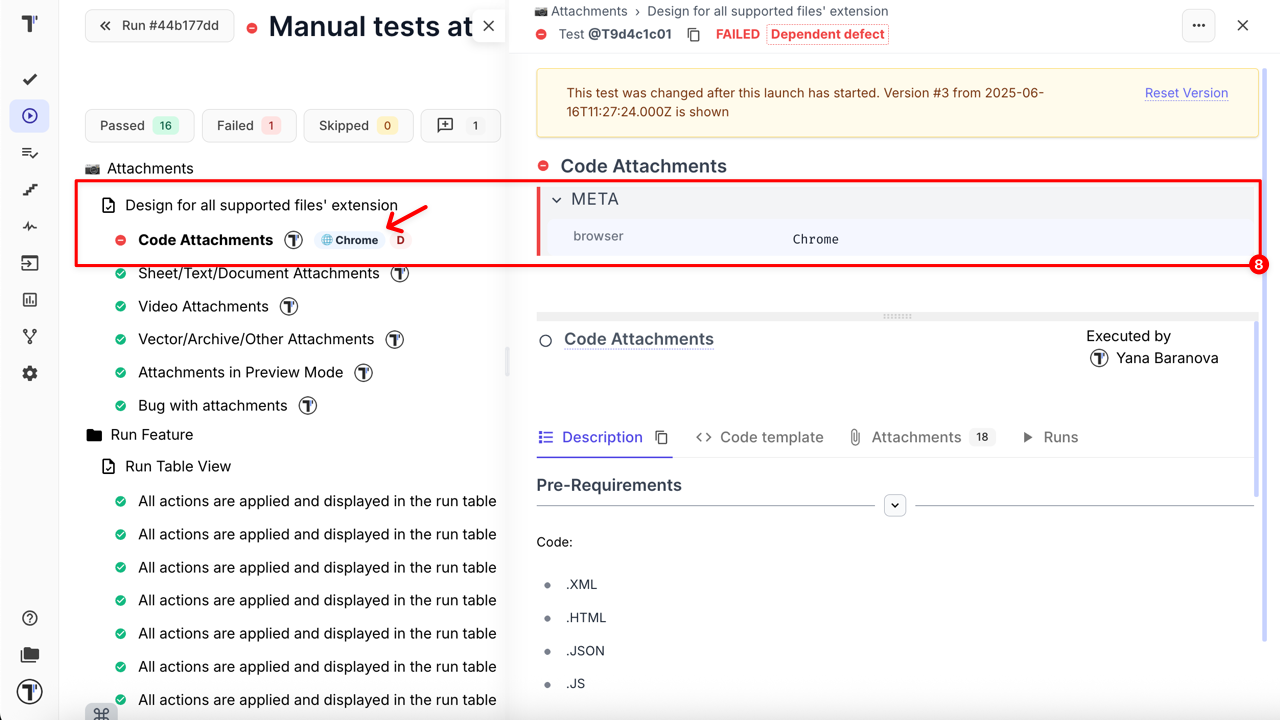Filter by Skipped tests
1280x720 pixels.
coord(357,126)
